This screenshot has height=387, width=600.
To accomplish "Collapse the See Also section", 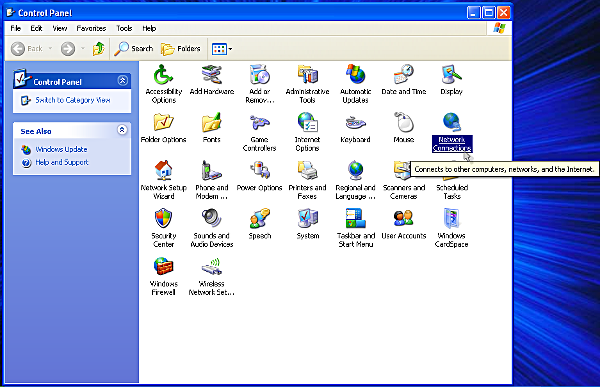I will 122,130.
